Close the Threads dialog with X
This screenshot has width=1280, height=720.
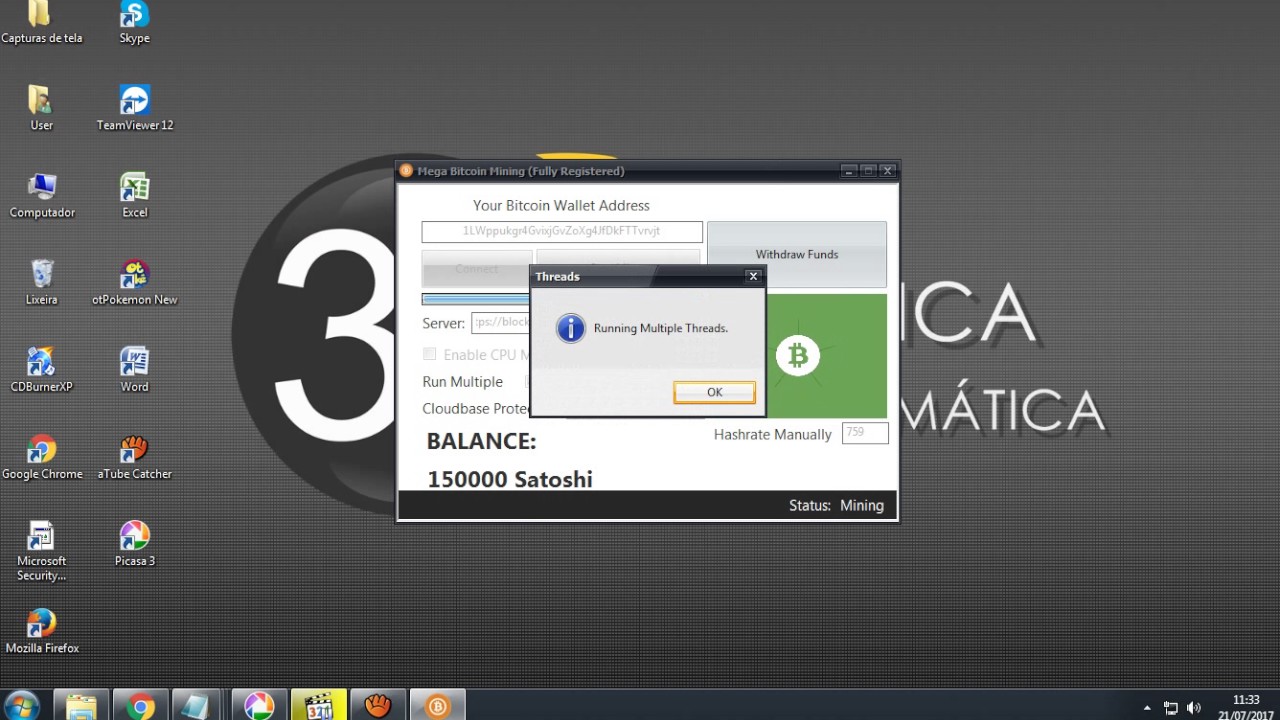(x=754, y=276)
